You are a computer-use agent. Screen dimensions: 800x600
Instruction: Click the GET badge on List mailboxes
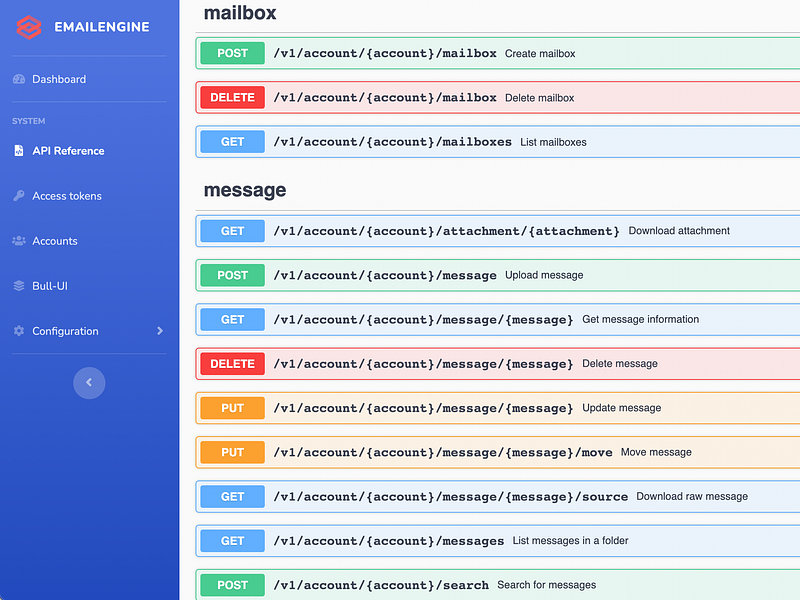[231, 141]
